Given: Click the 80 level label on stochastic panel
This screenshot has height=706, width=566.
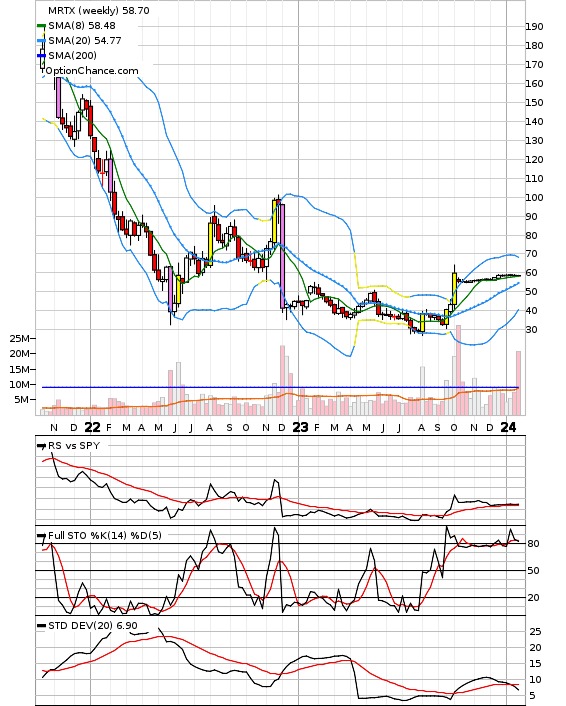Looking at the screenshot, I should tap(533, 543).
